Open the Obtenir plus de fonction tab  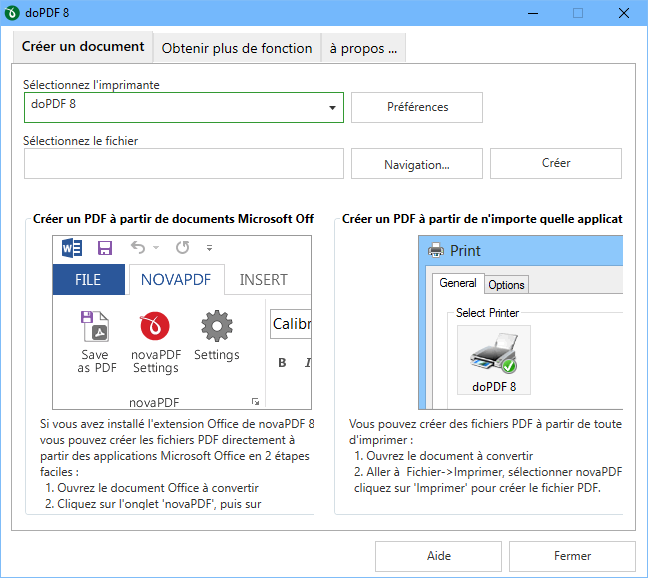click(237, 48)
